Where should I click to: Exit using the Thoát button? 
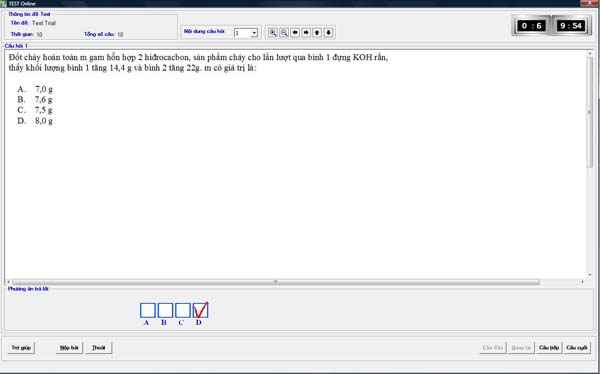click(x=99, y=348)
